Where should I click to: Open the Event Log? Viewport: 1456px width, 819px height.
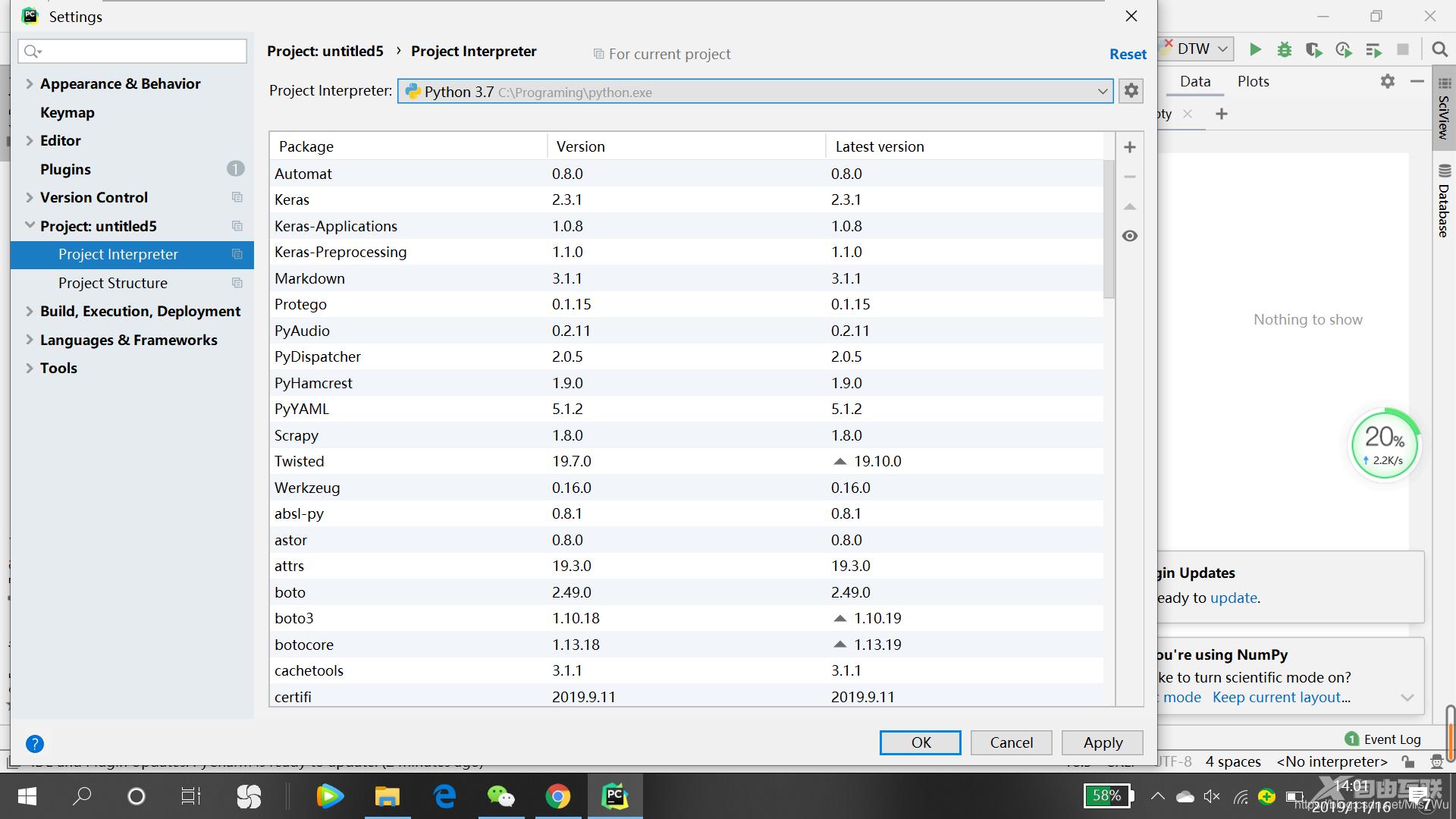(x=1383, y=739)
